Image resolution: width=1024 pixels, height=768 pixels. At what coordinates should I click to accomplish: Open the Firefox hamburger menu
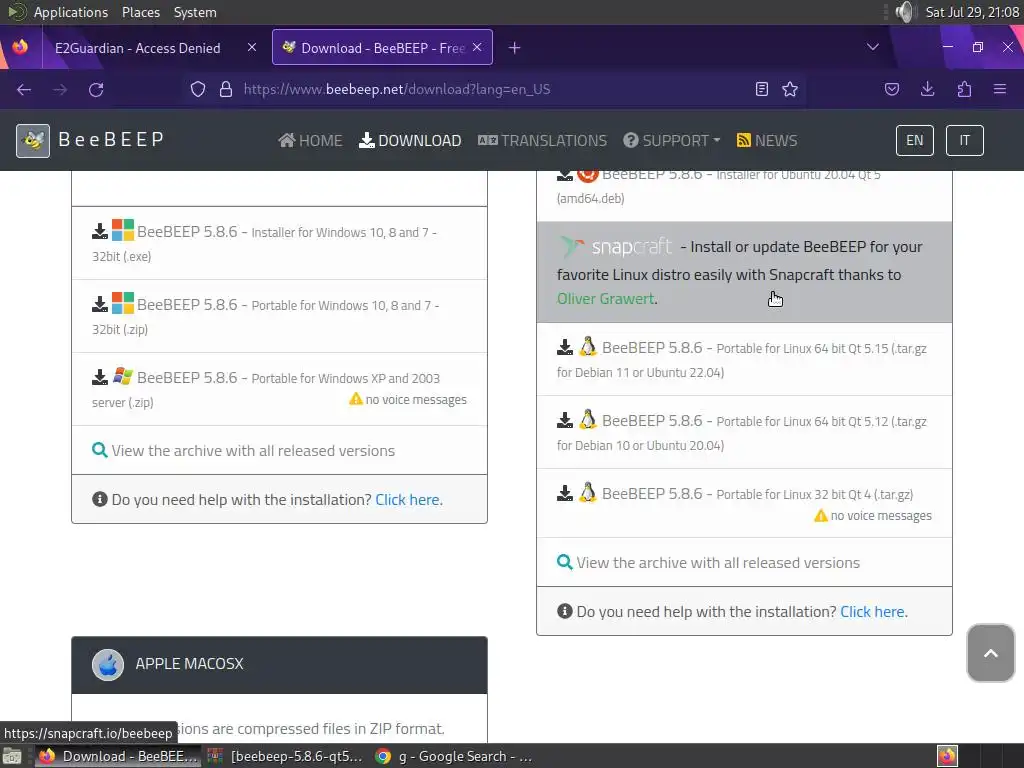coord(1000,89)
